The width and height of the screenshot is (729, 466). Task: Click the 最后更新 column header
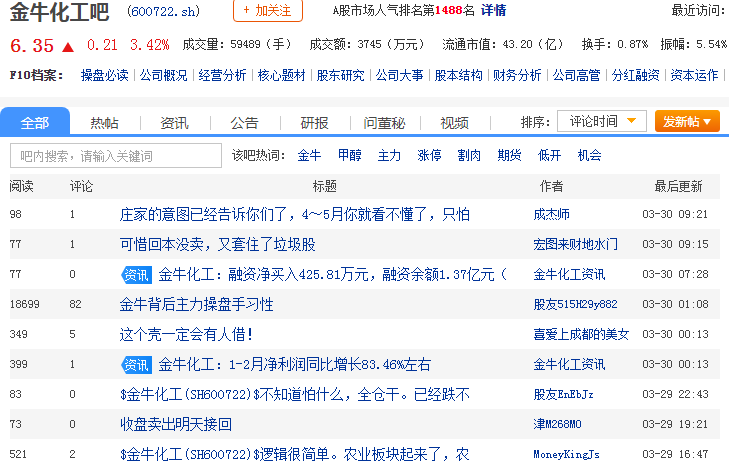[678, 186]
